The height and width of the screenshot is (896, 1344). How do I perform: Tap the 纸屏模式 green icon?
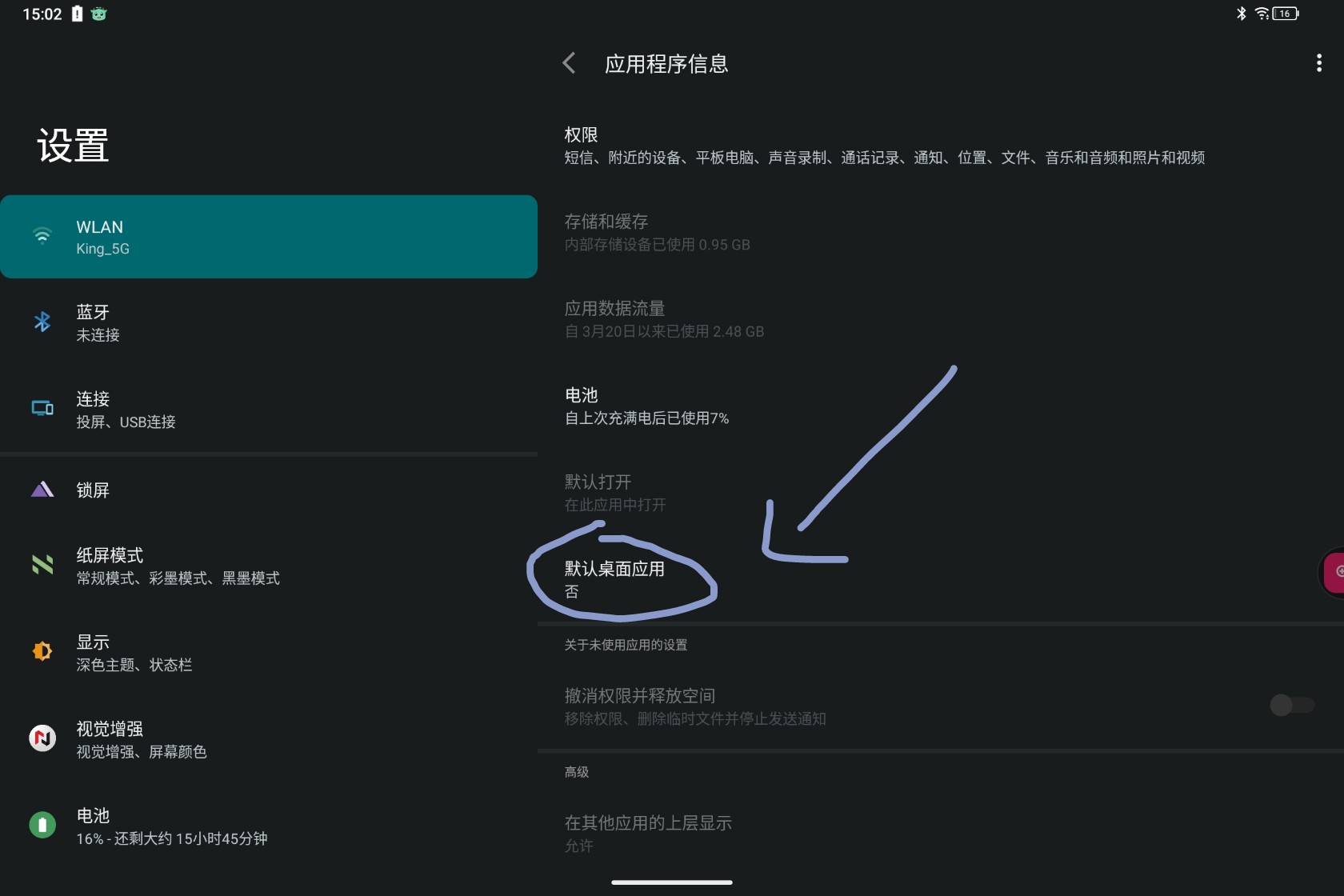click(42, 565)
